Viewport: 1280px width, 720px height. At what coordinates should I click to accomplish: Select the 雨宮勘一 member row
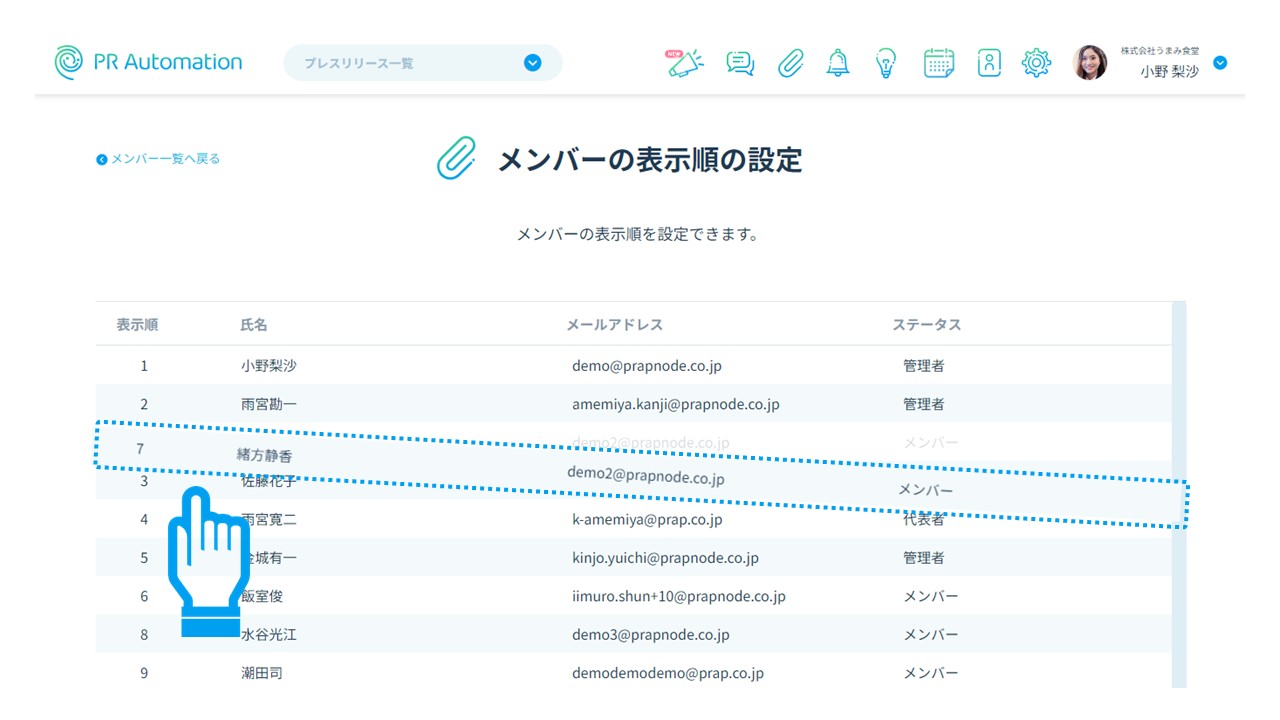[x=269, y=404]
